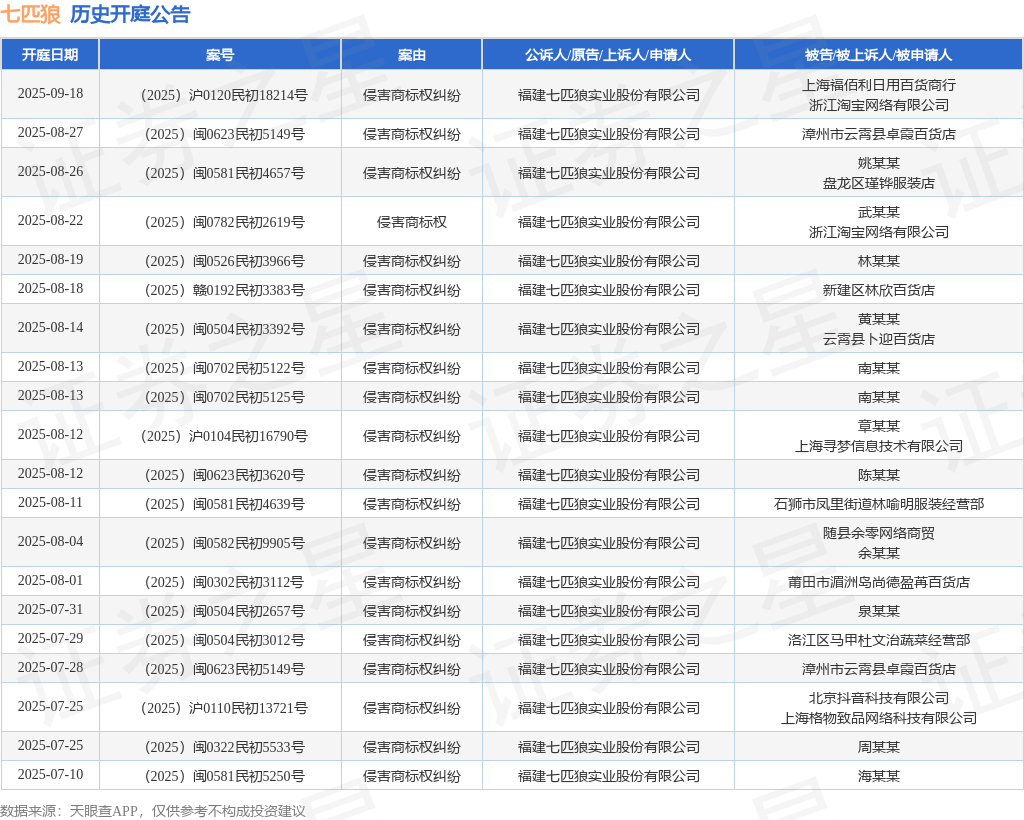Click case number 闽0623民初3620号
1024x820 pixels.
(x=224, y=475)
